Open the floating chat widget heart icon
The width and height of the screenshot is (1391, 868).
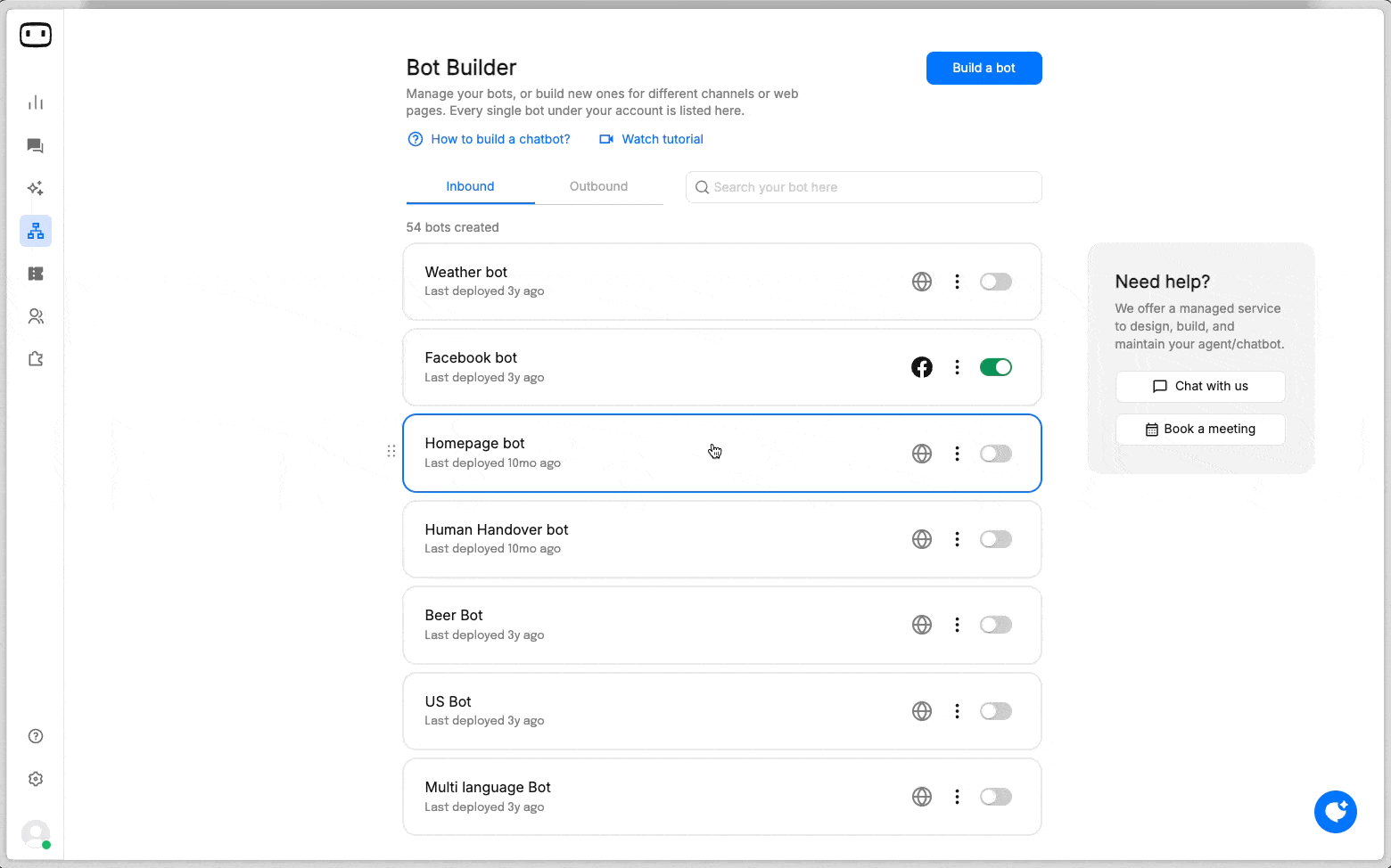coord(1335,812)
